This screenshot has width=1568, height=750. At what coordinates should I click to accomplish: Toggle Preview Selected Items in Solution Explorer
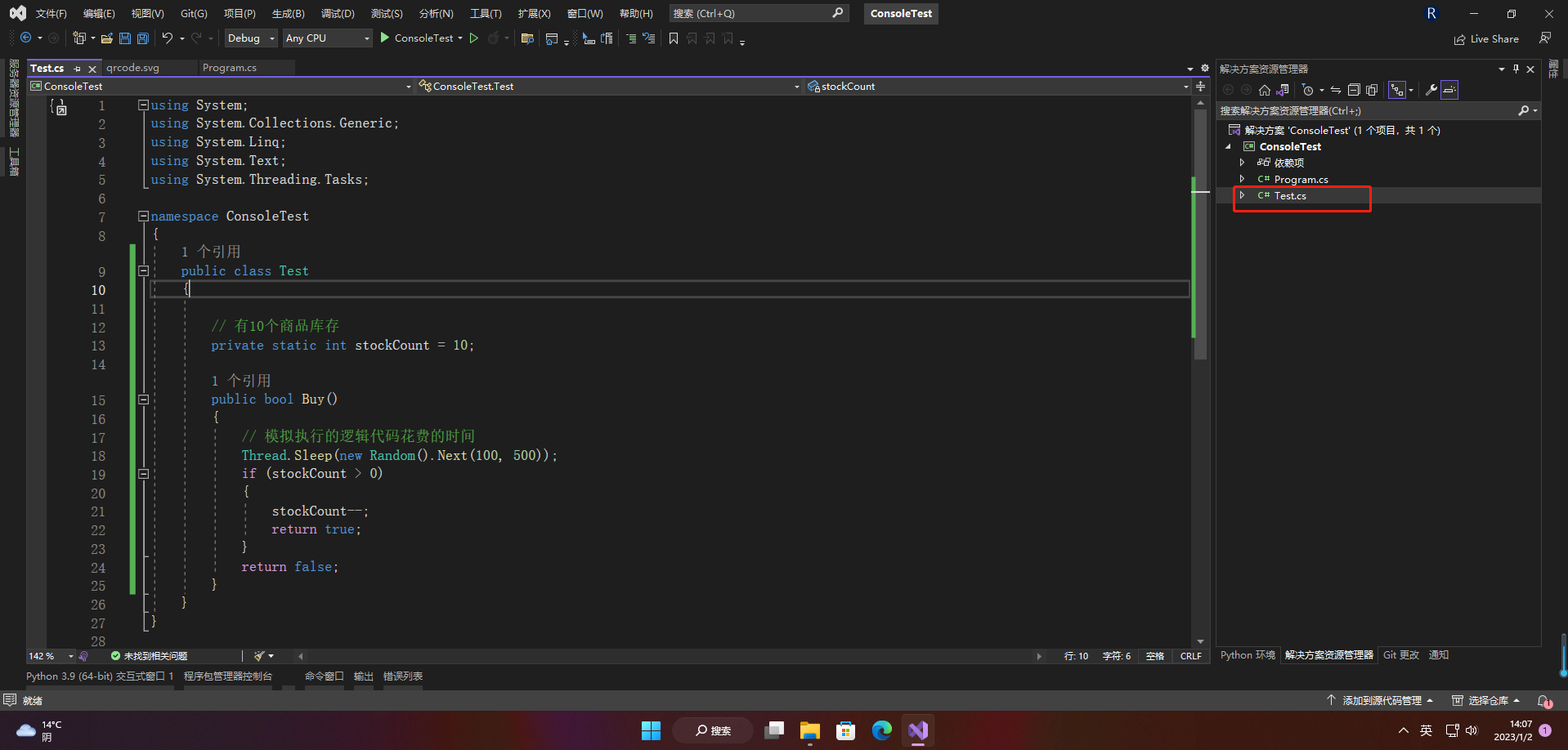pyautogui.click(x=1449, y=90)
